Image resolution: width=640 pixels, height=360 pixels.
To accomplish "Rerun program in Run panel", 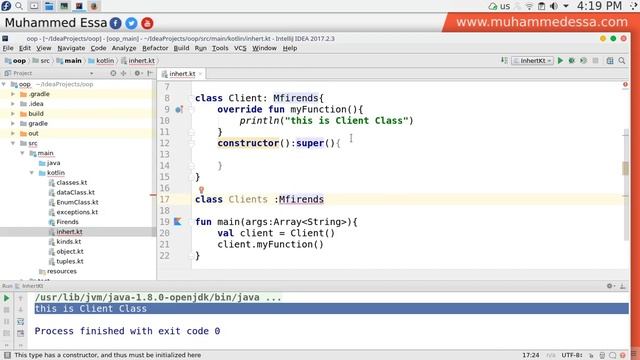I will pyautogui.click(x=7, y=298).
